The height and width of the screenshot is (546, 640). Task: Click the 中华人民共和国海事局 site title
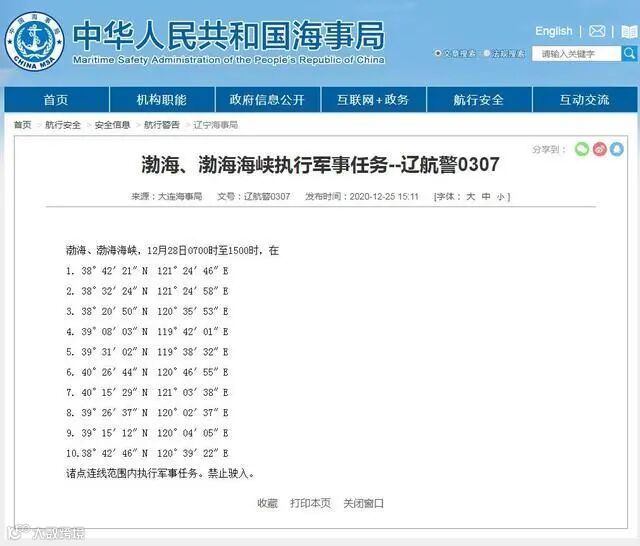[229, 35]
